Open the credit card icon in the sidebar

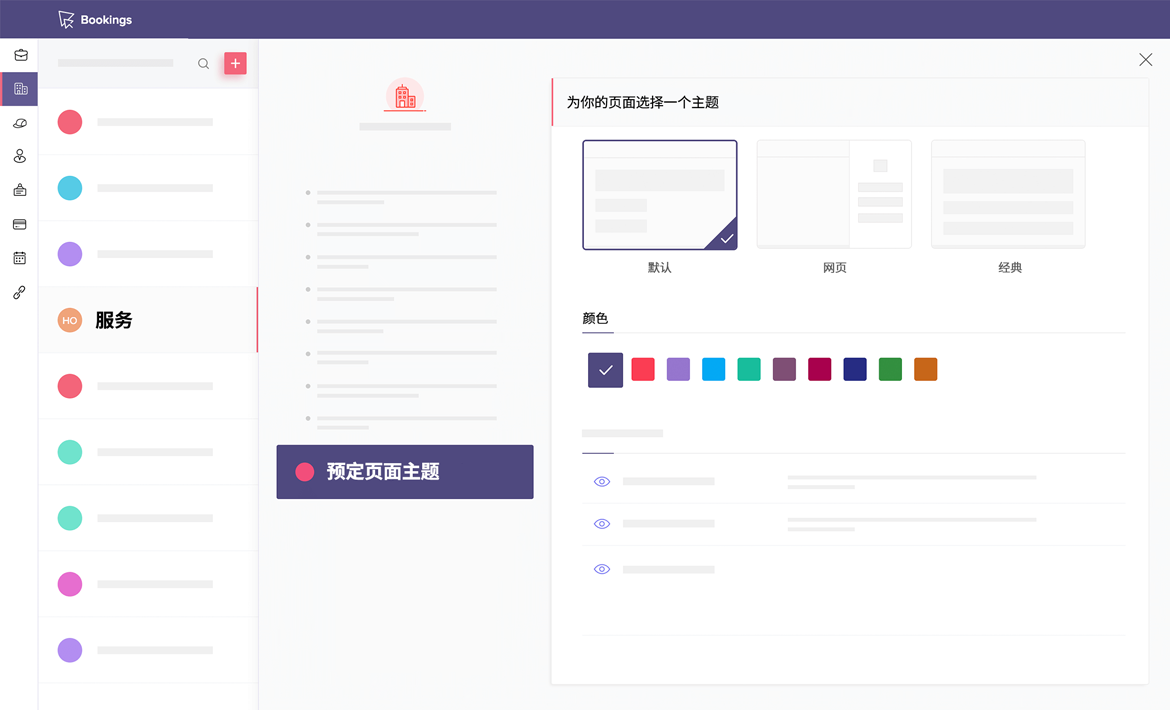pos(20,224)
